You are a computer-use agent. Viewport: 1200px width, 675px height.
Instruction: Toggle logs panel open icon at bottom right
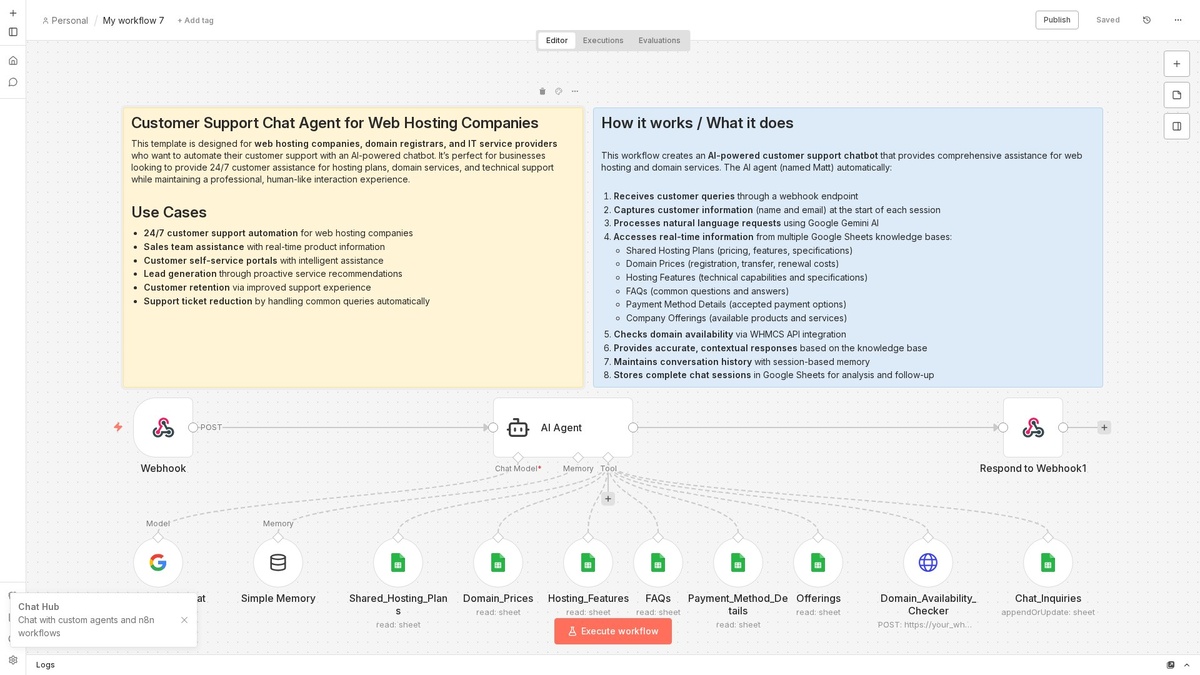tap(1187, 665)
